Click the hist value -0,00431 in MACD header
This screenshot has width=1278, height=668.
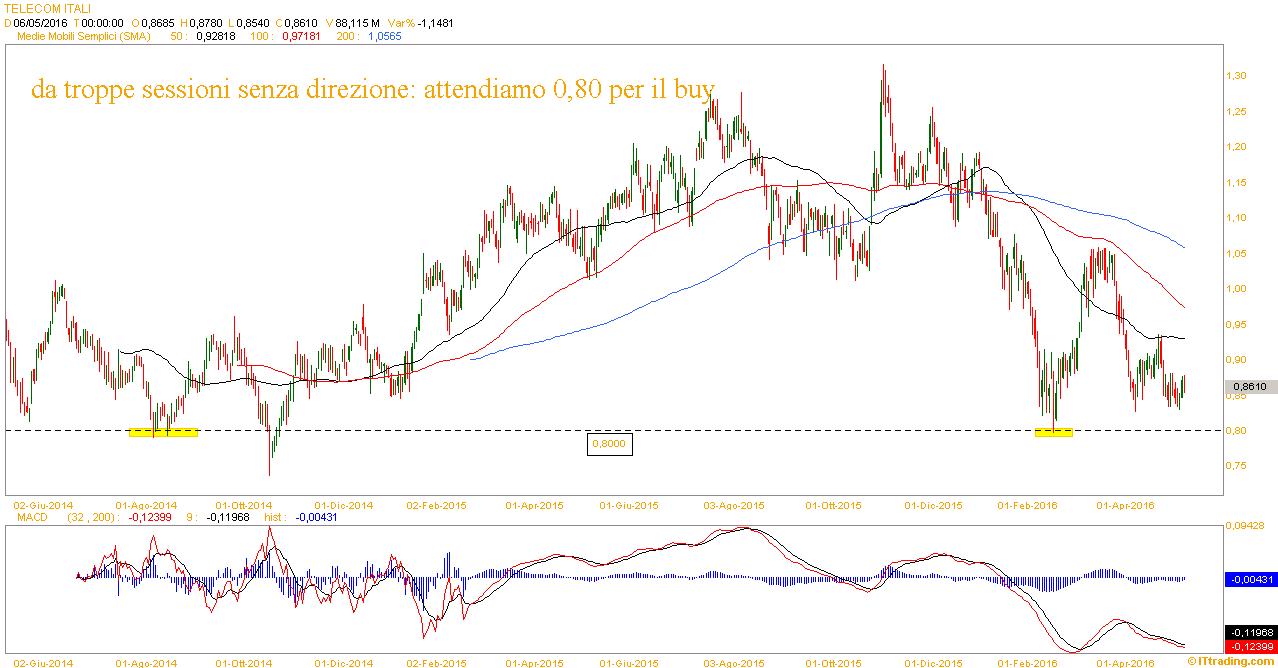coord(316,517)
